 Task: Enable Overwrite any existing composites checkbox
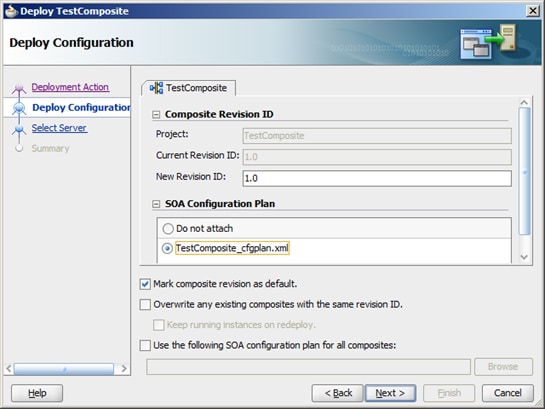pyautogui.click(x=145, y=304)
